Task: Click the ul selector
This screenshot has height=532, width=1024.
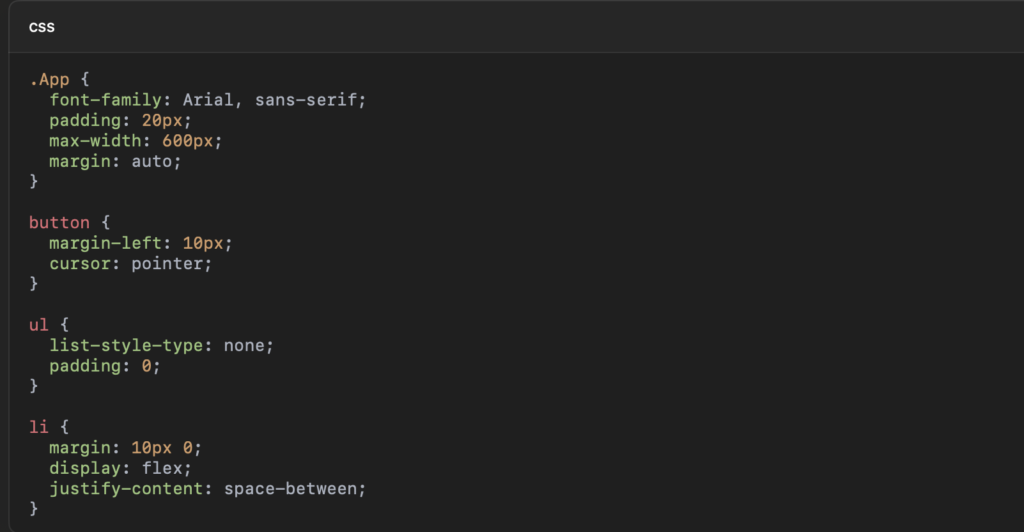Action: click(39, 324)
